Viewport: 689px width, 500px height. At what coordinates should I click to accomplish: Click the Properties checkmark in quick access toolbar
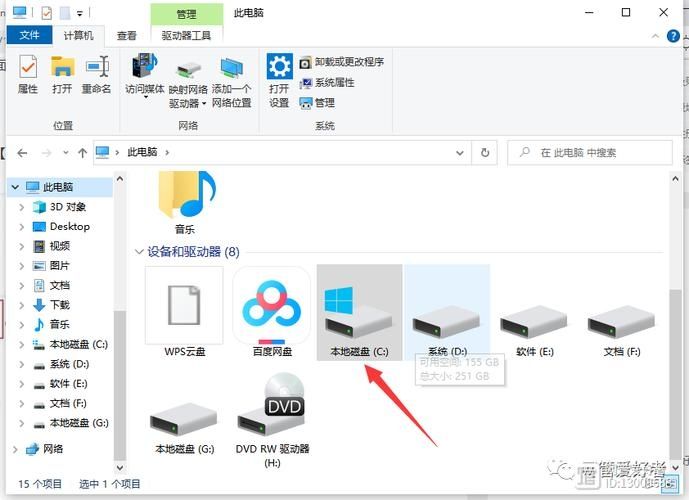coord(46,13)
